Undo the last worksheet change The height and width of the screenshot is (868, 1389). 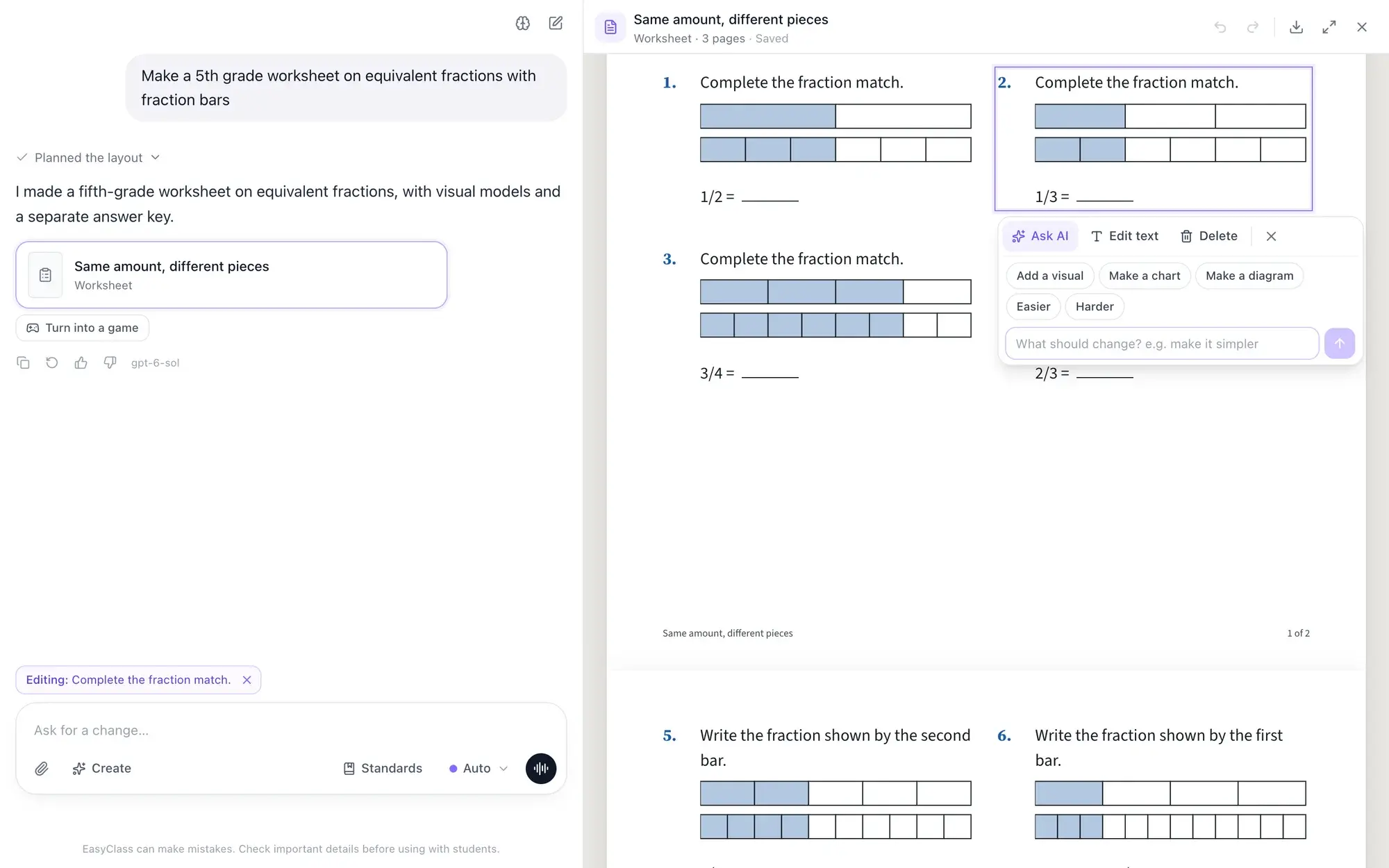click(x=1220, y=27)
